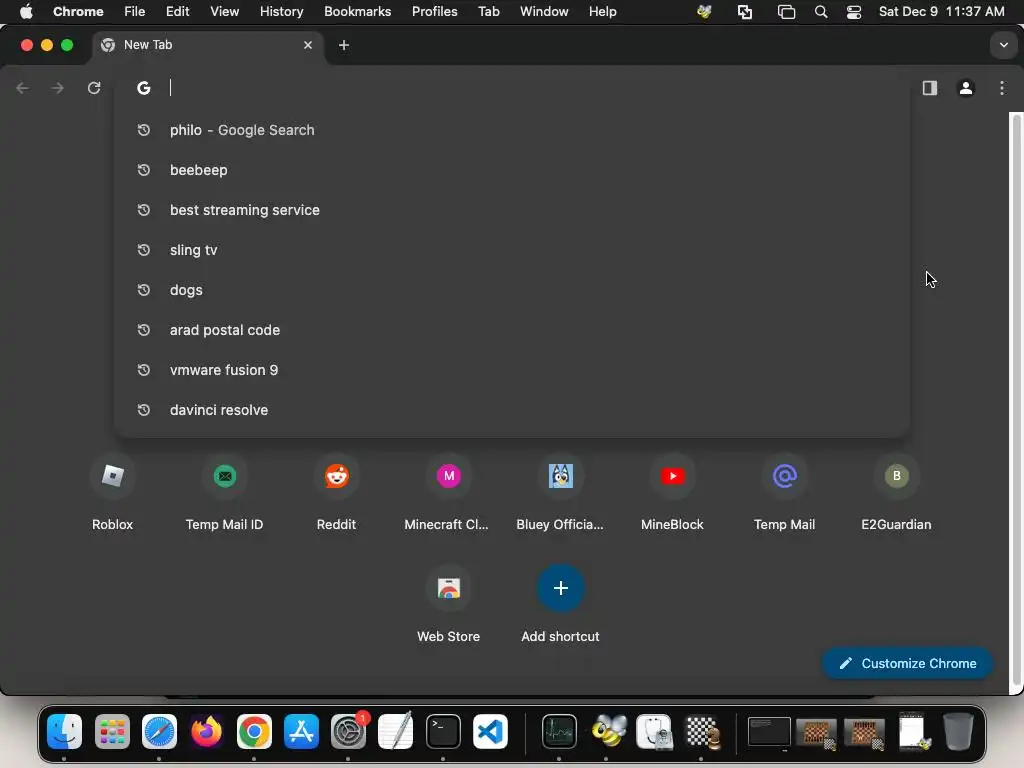Viewport: 1024px width, 768px height.
Task: Open Chess from the Dock
Action: pos(703,731)
